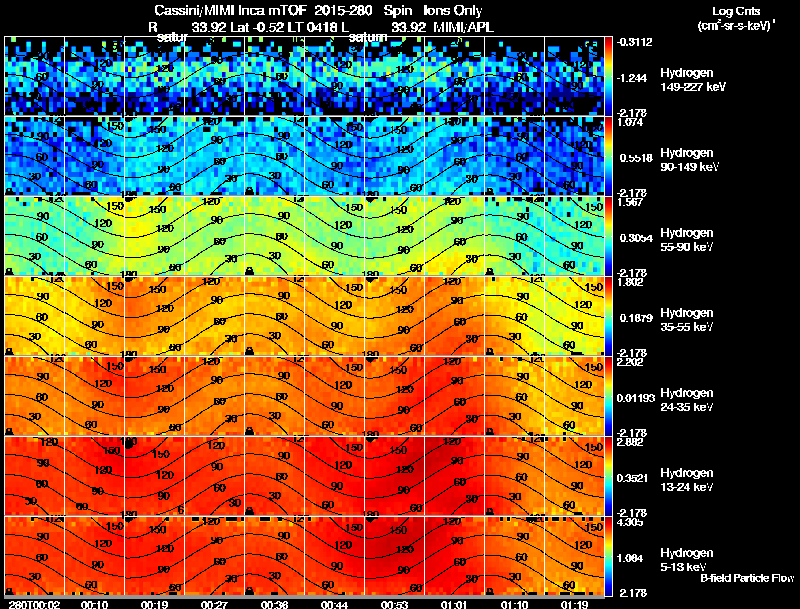Click the color bar beside 149-227 keV panel
This screenshot has height=609, width=800.
[609, 75]
